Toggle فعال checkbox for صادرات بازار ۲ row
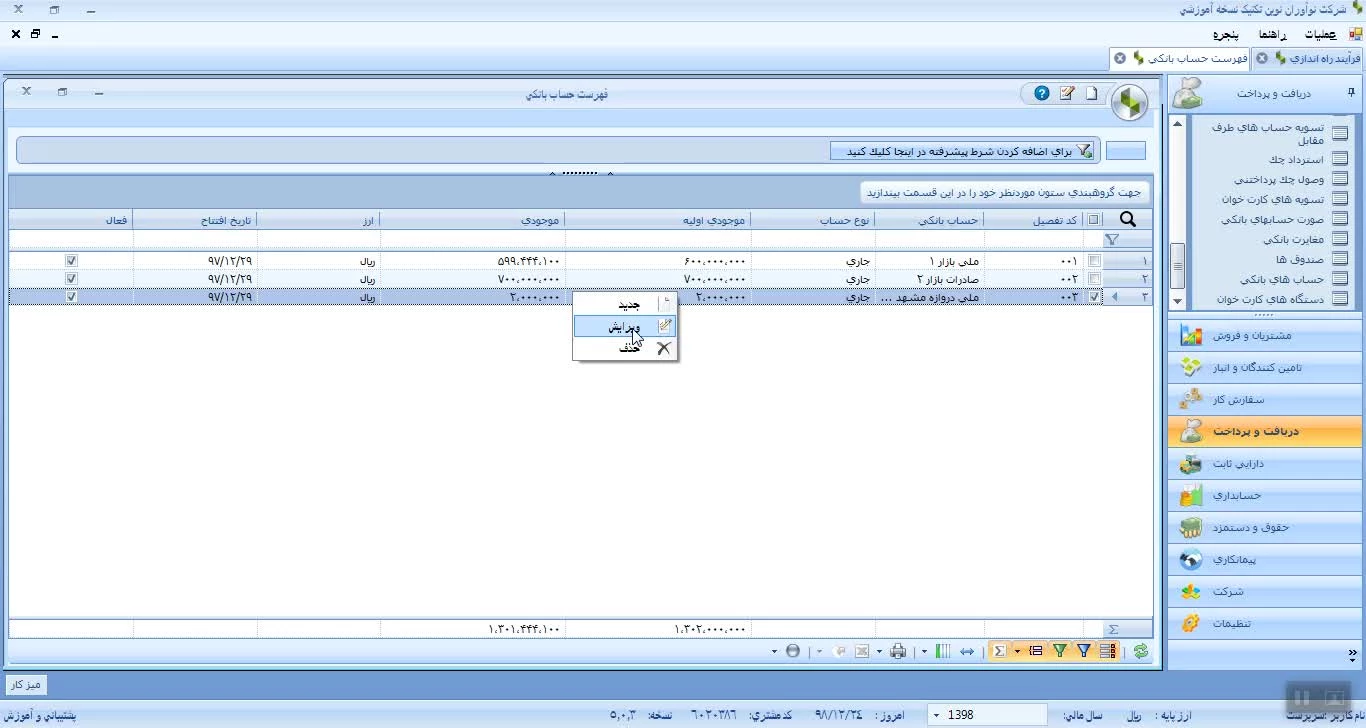Viewport: 1366px width, 728px height. pyautogui.click(x=71, y=279)
